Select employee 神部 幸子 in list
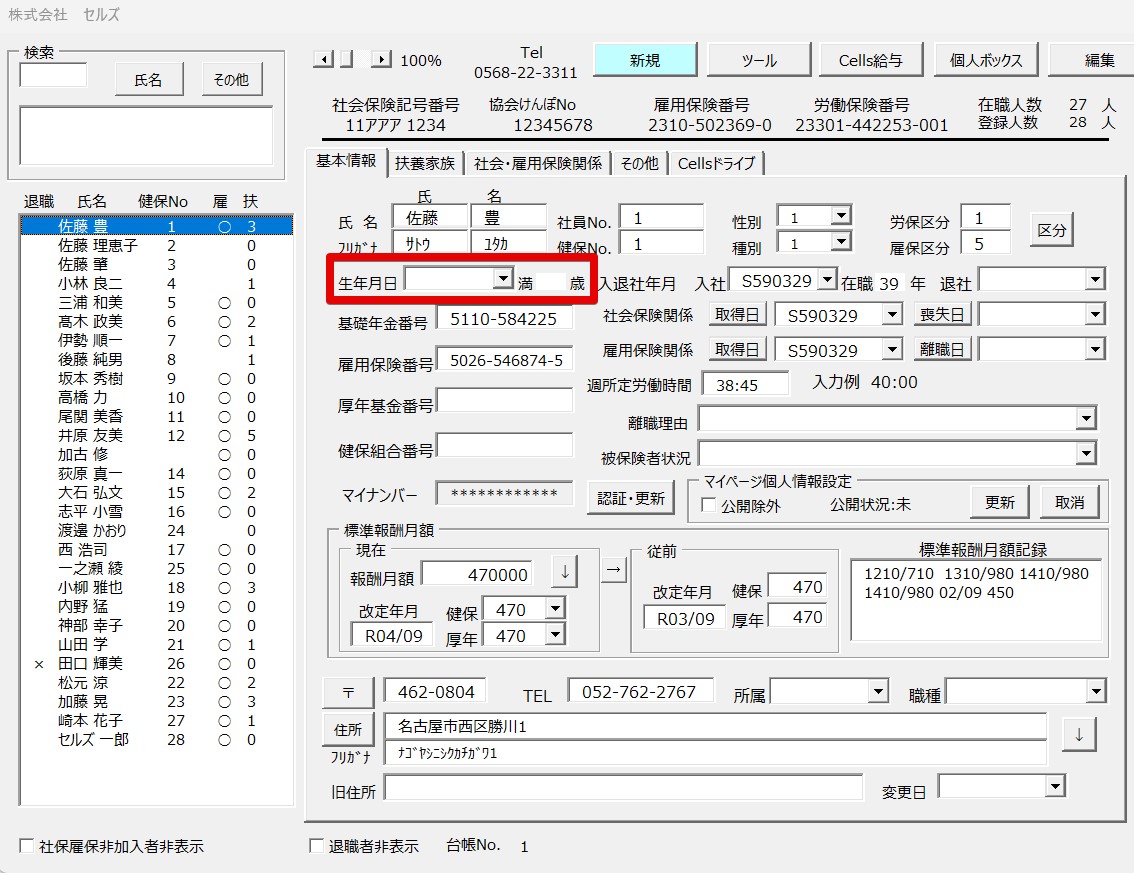The image size is (1134, 873). click(x=155, y=625)
